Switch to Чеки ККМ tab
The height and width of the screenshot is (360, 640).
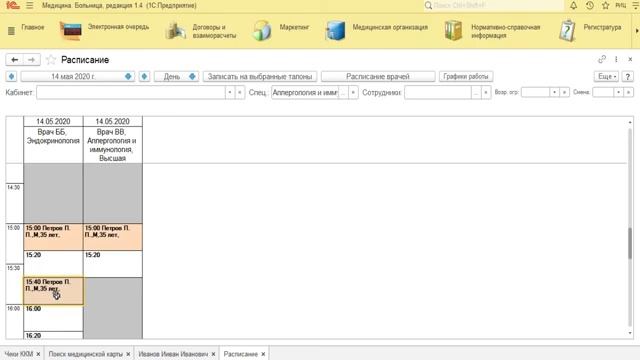pyautogui.click(x=18, y=354)
